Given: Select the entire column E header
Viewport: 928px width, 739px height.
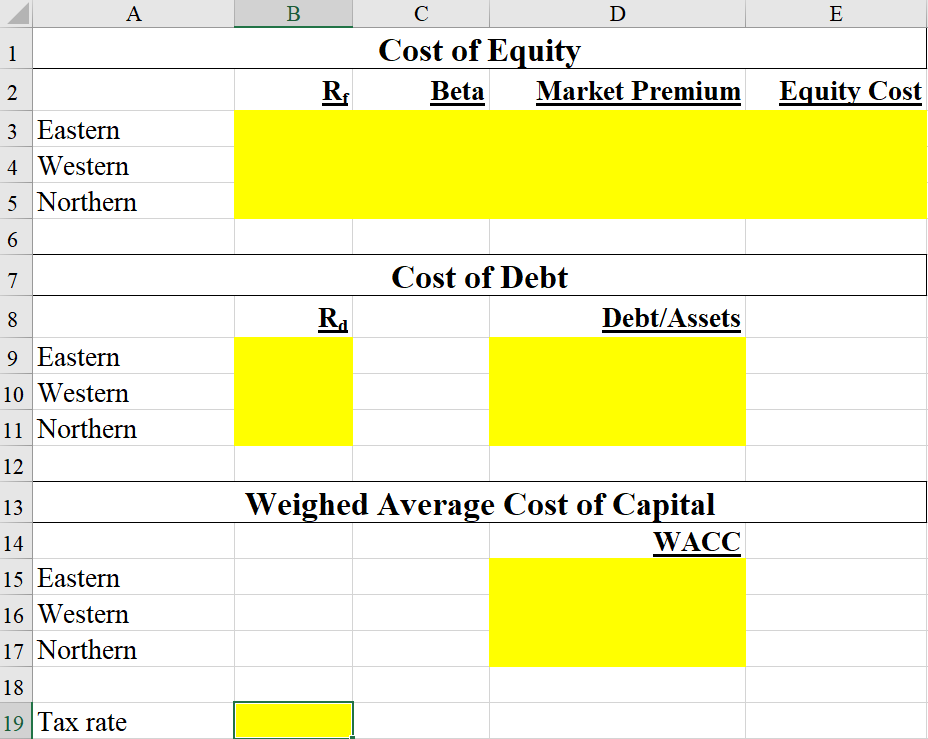Looking at the screenshot, I should 835,13.
